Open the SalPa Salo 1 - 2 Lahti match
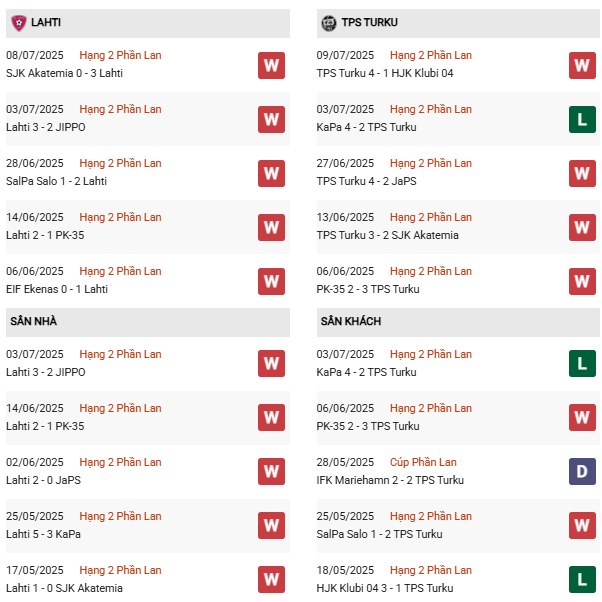Viewport: 602px width, 602px height. [x=56, y=181]
